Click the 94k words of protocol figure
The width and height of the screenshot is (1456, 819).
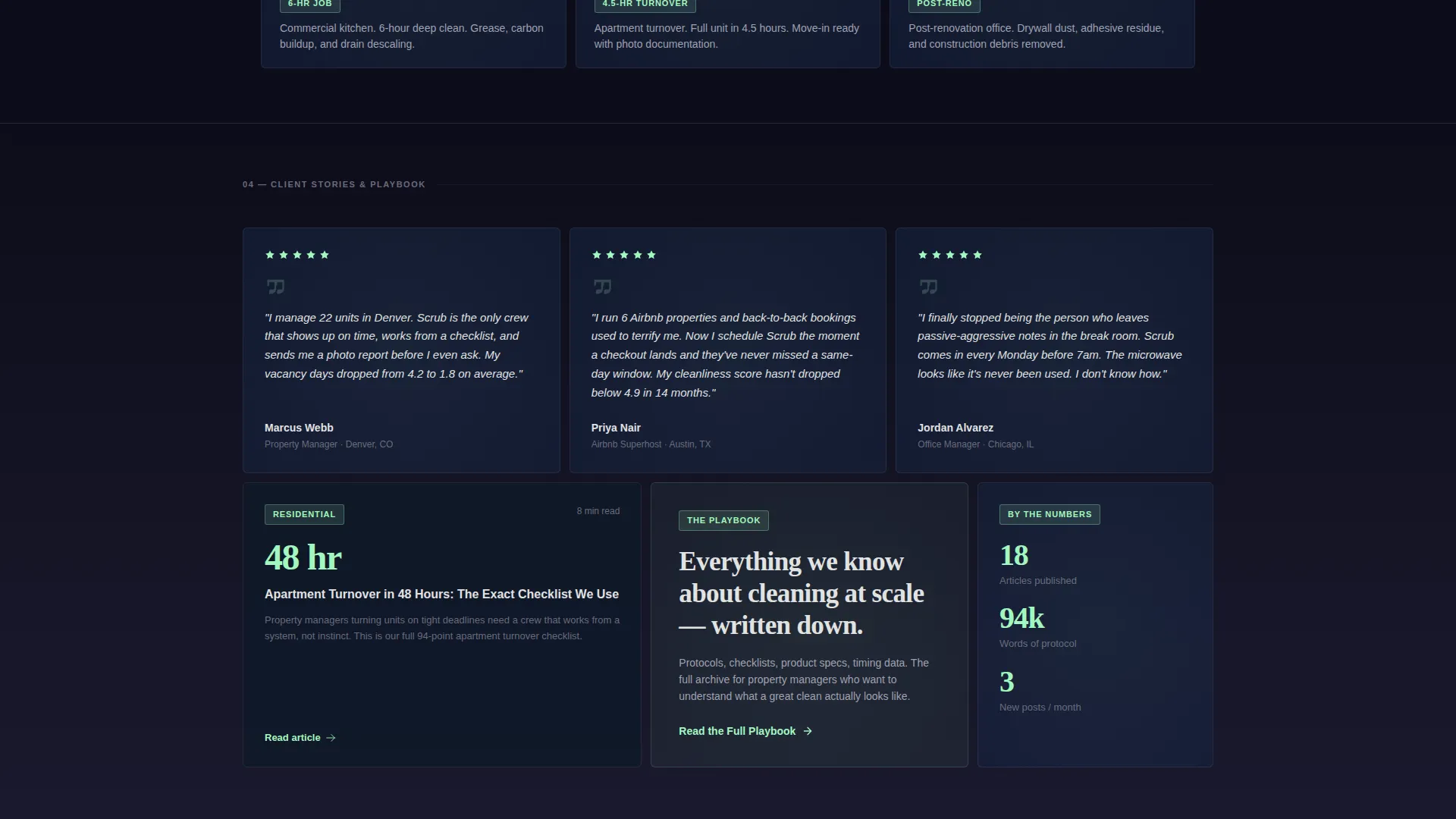point(1021,619)
